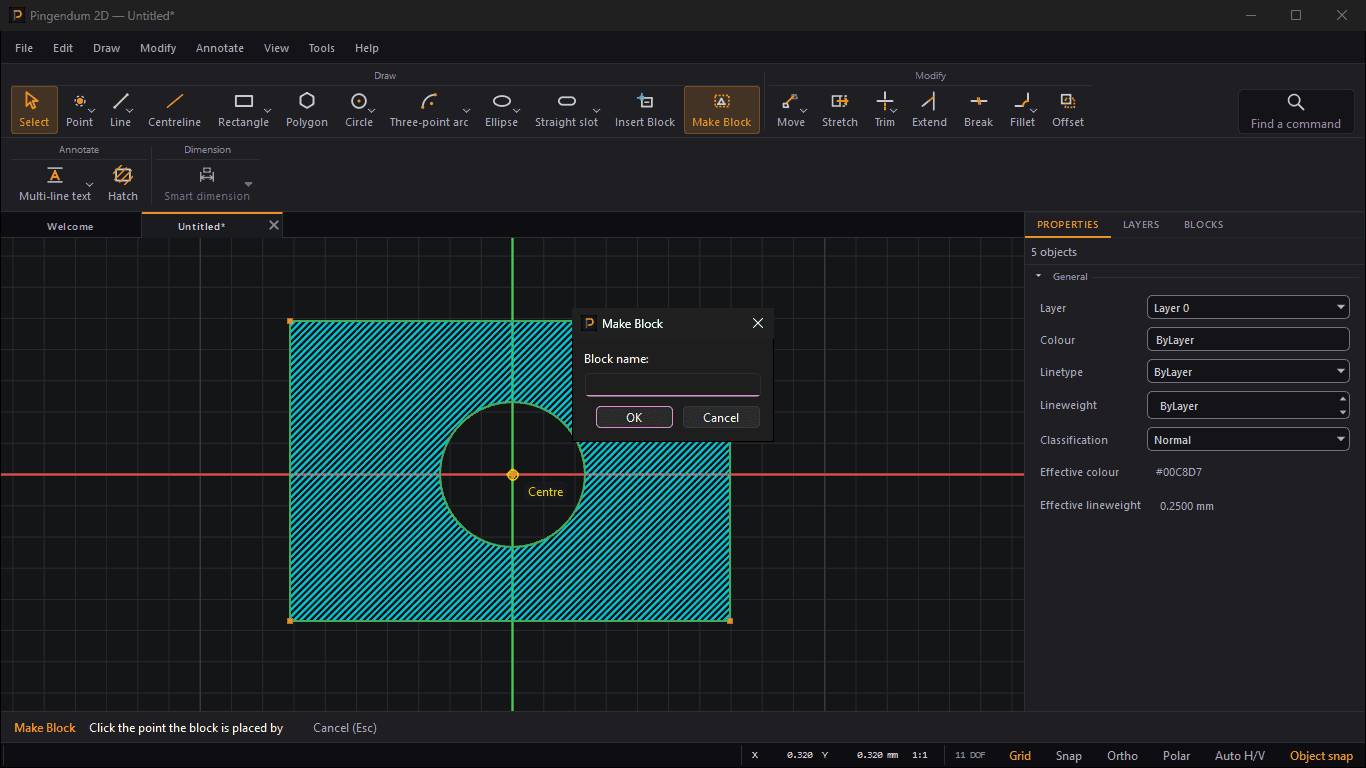
Task: Toggle Grid display in status bar
Action: pos(1020,756)
